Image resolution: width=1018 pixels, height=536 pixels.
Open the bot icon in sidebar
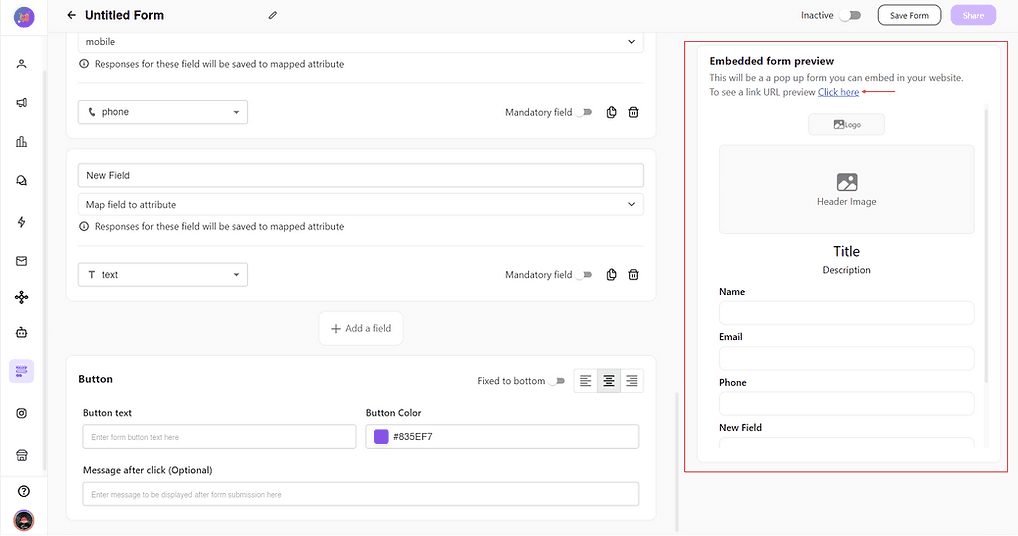coord(21,332)
